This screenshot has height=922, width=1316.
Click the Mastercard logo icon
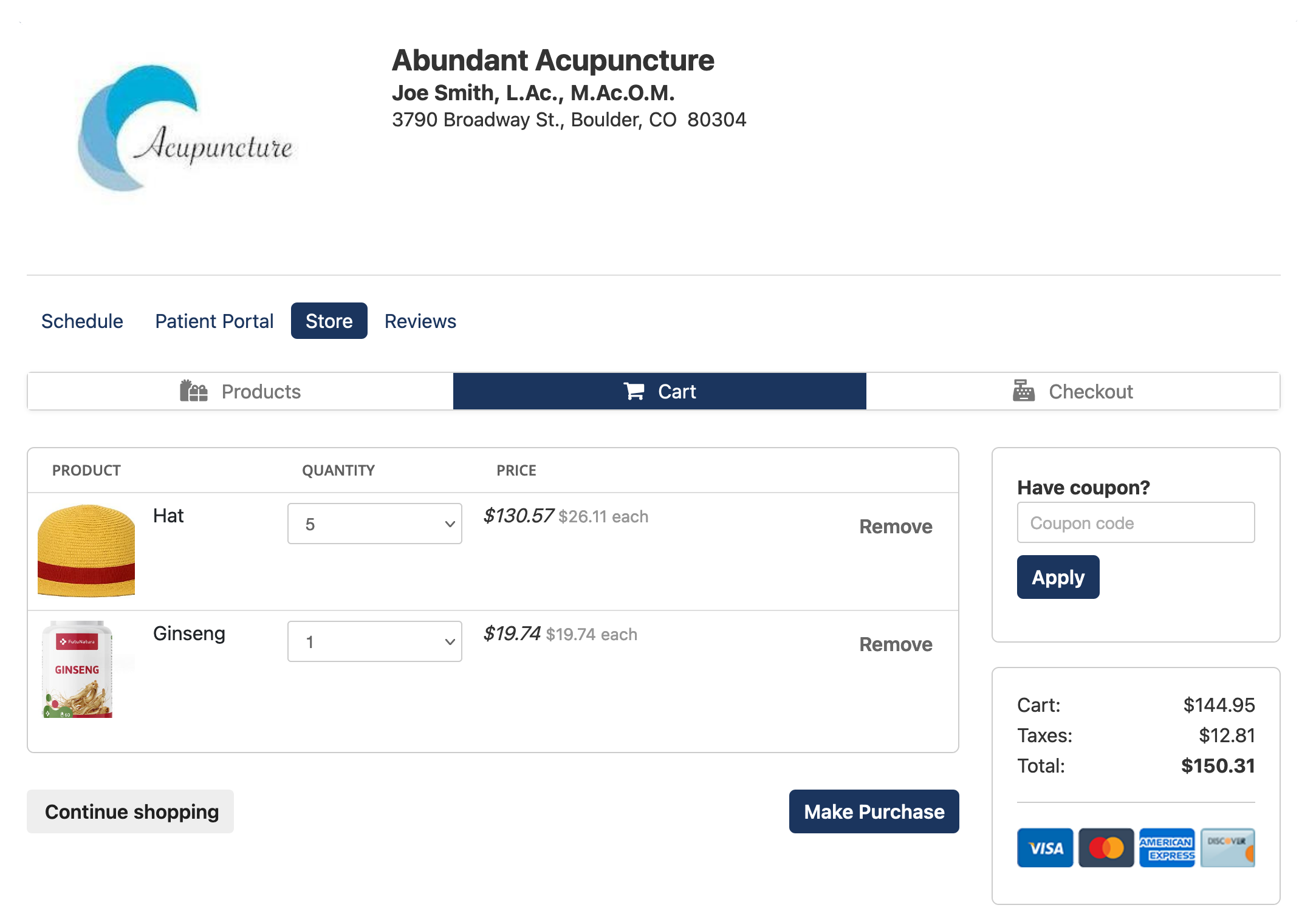point(1106,847)
